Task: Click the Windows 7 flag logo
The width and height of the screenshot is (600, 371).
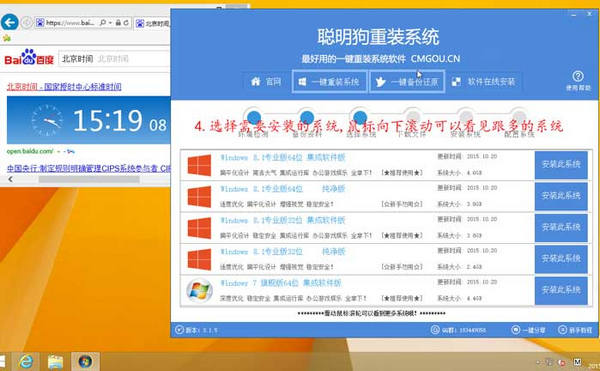Action: 199,291
